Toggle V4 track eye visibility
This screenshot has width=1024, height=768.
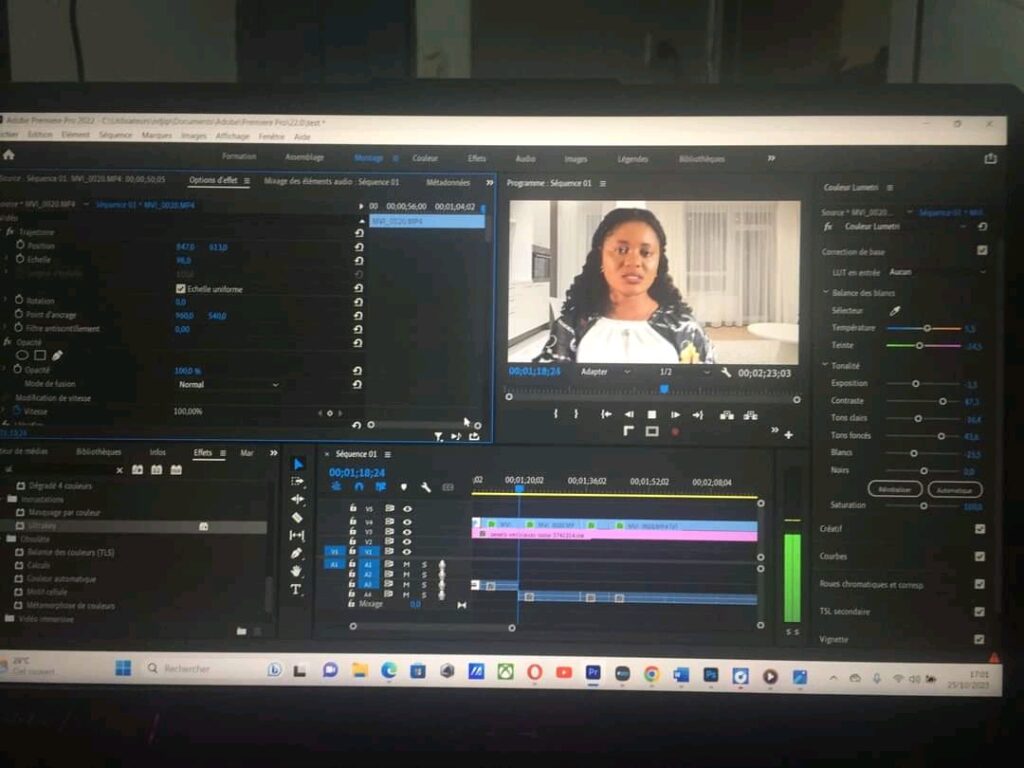point(408,522)
